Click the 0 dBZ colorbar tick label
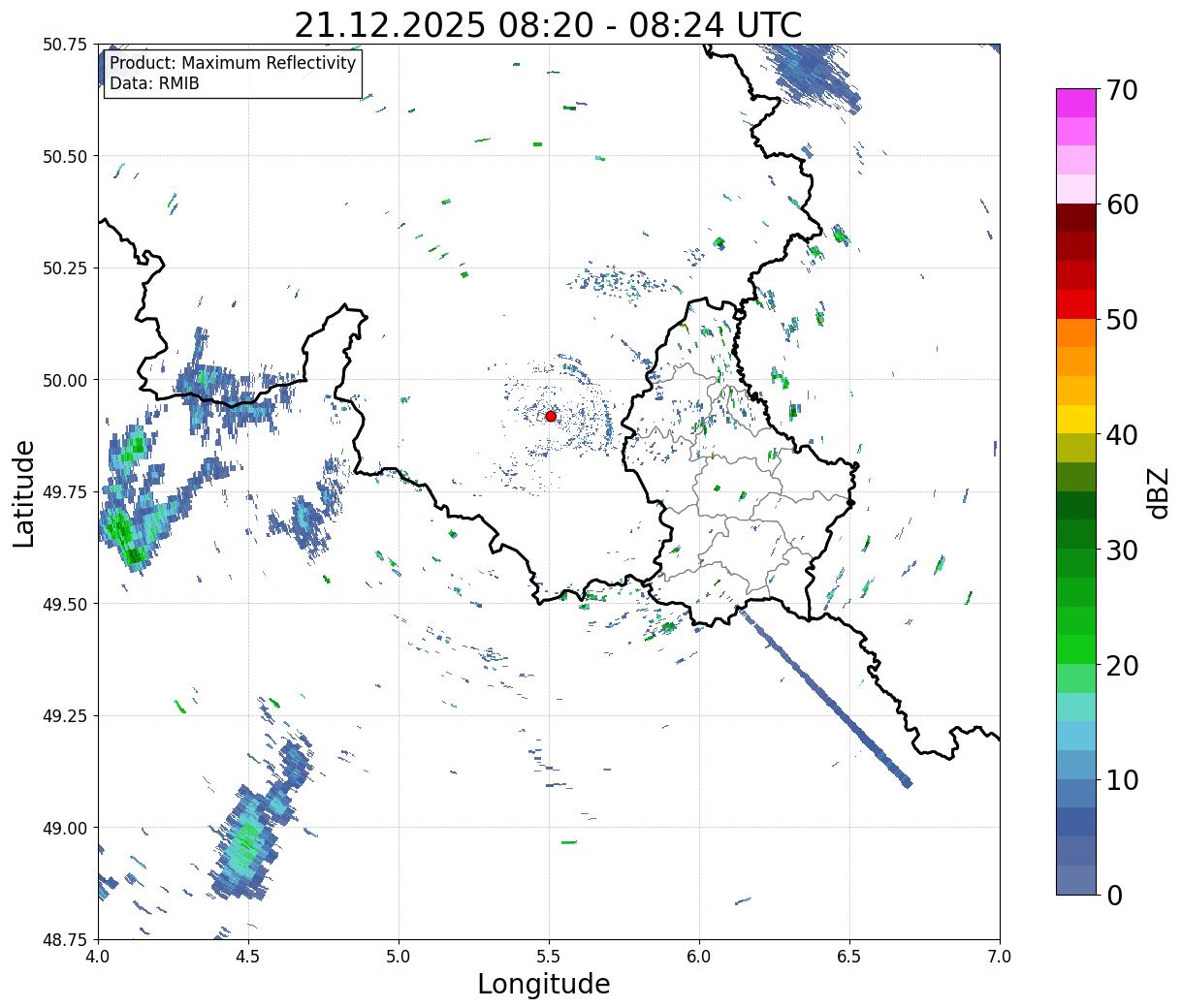Image resolution: width=1182 pixels, height=1008 pixels. point(1113,895)
